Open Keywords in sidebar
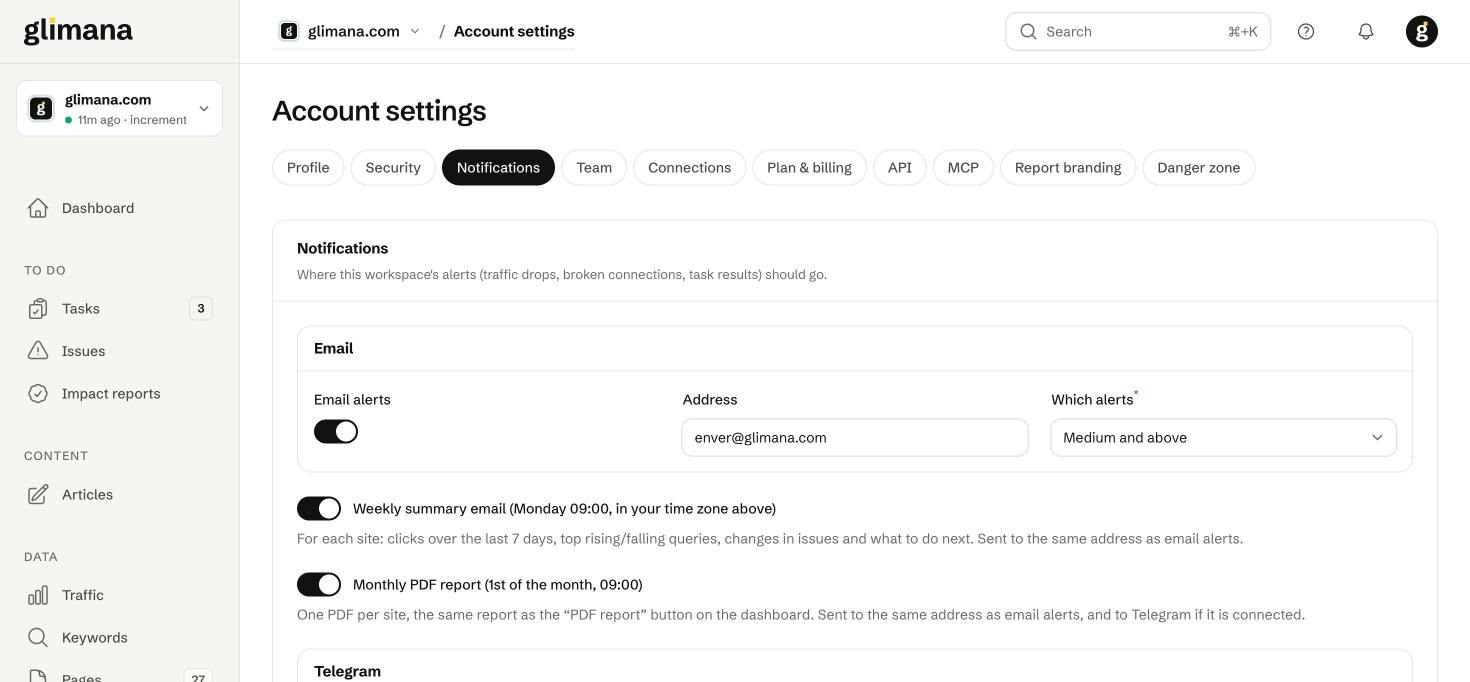 [119, 638]
